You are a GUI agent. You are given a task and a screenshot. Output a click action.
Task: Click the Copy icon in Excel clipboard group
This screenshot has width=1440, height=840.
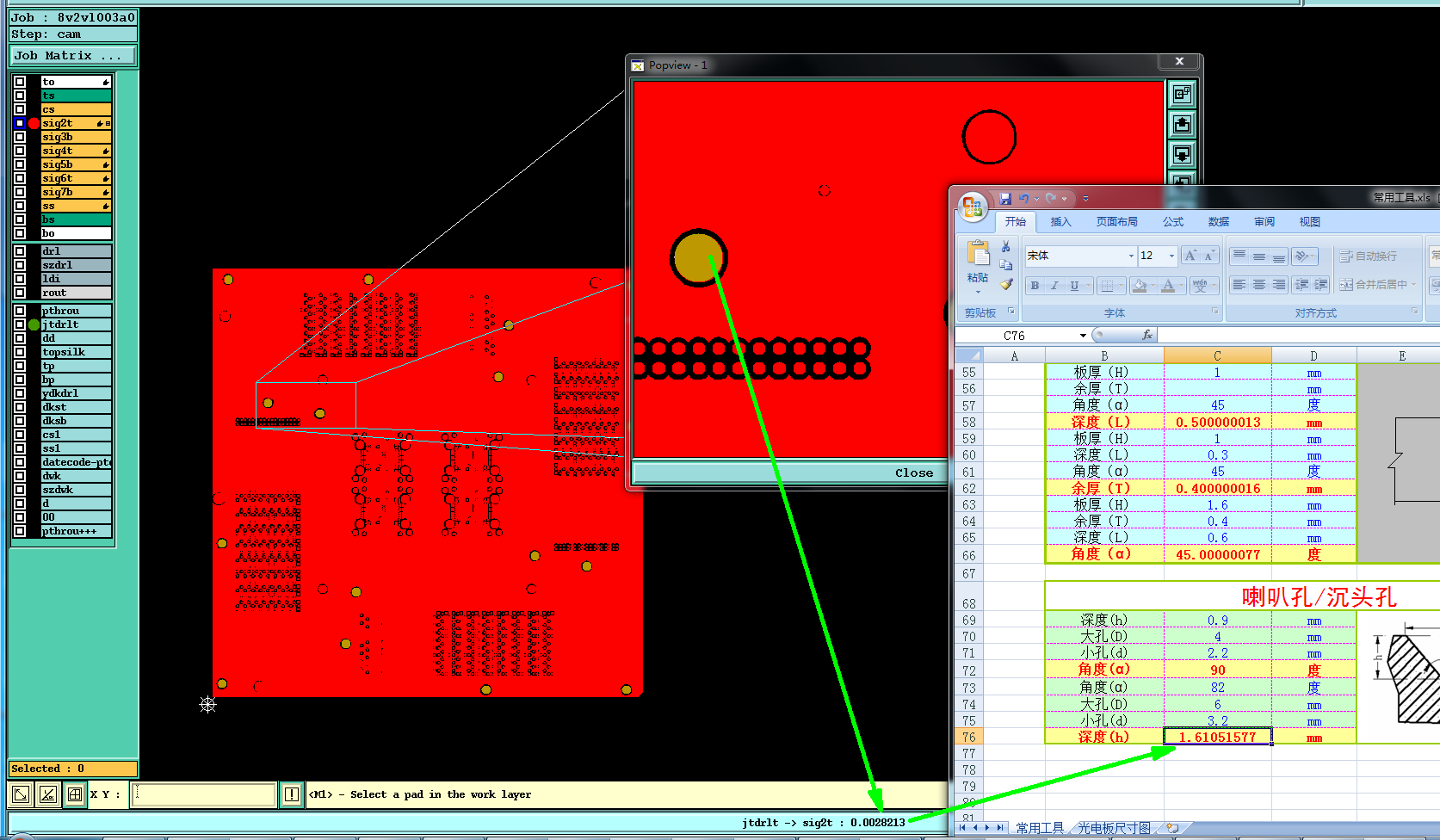1005,265
